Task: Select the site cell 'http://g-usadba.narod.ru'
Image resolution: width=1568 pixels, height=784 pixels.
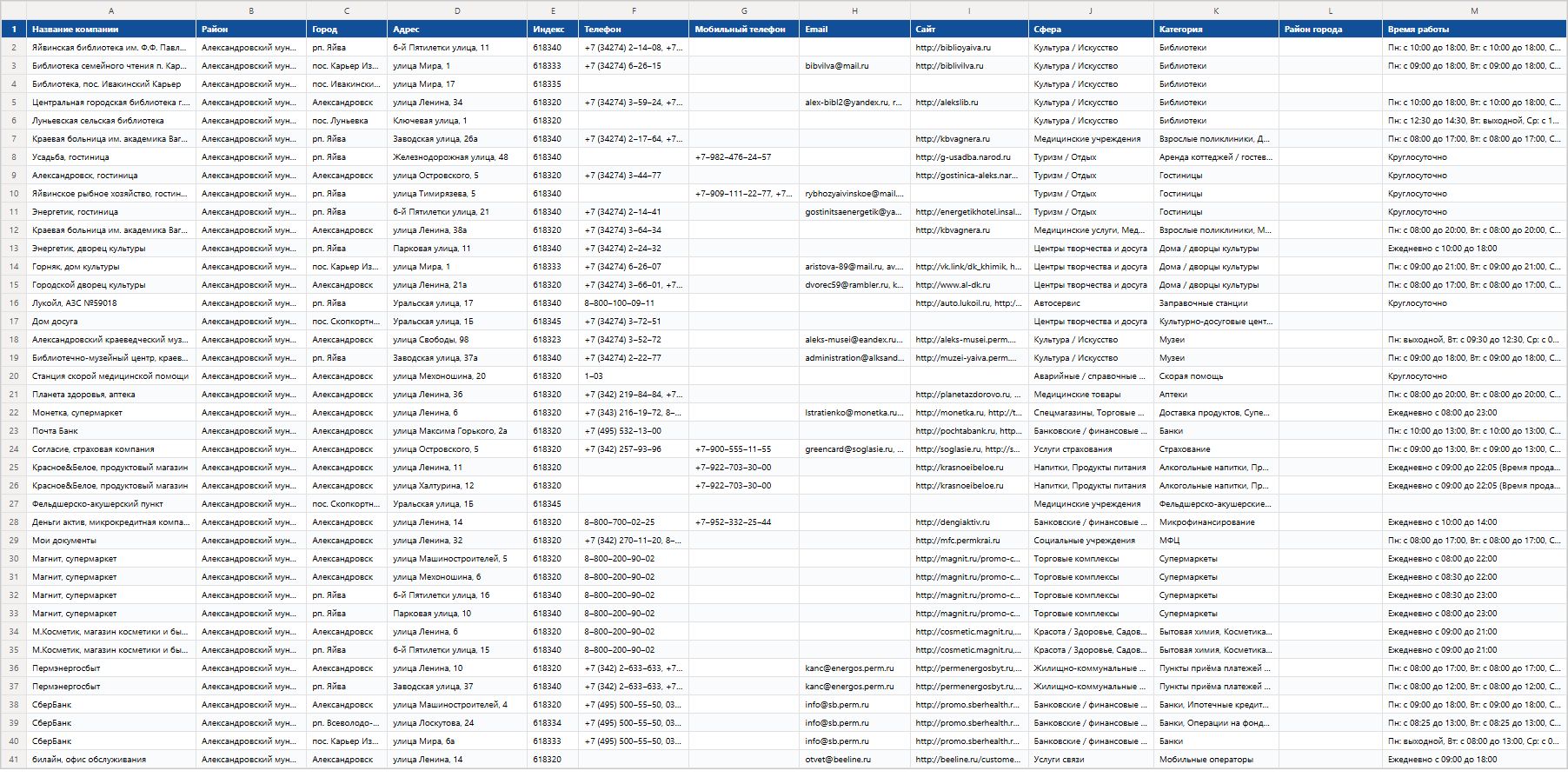Action: tap(969, 157)
